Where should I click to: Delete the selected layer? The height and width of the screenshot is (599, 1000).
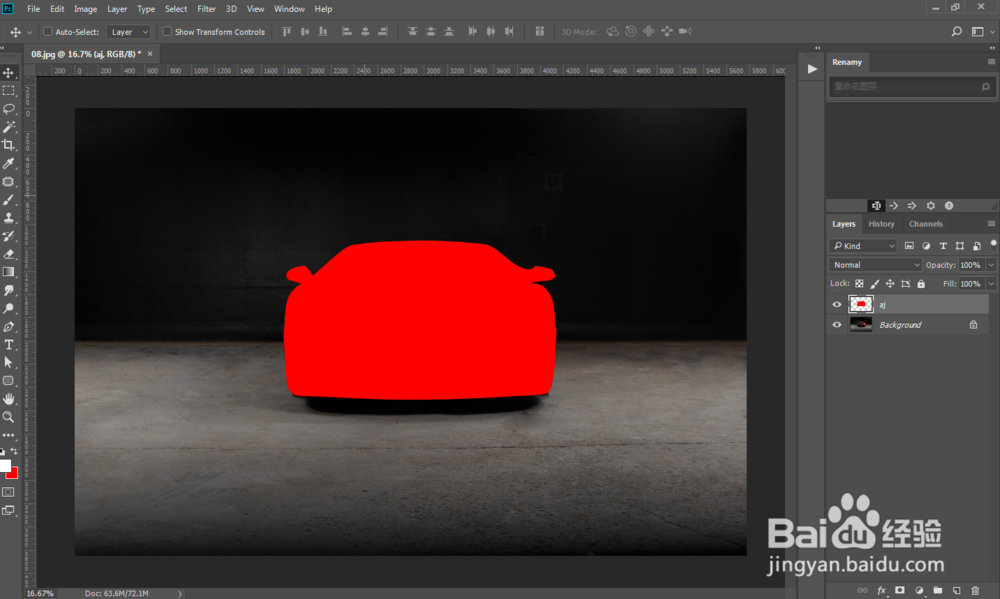975,591
